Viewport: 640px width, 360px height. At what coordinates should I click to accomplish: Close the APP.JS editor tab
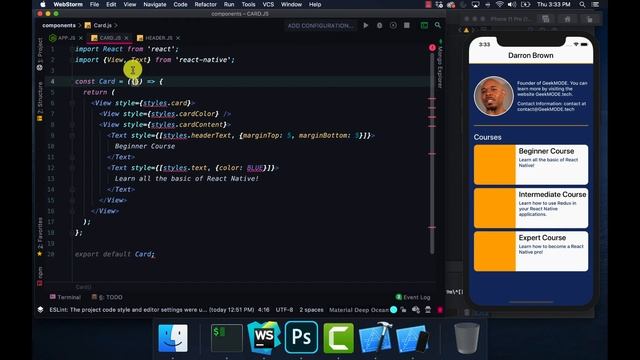tap(81, 38)
